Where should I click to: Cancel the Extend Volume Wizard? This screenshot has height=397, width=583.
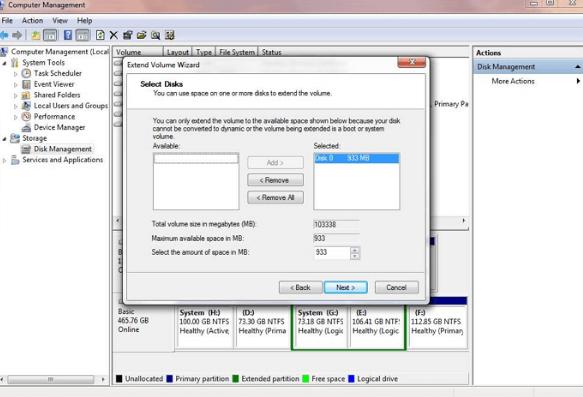[396, 287]
